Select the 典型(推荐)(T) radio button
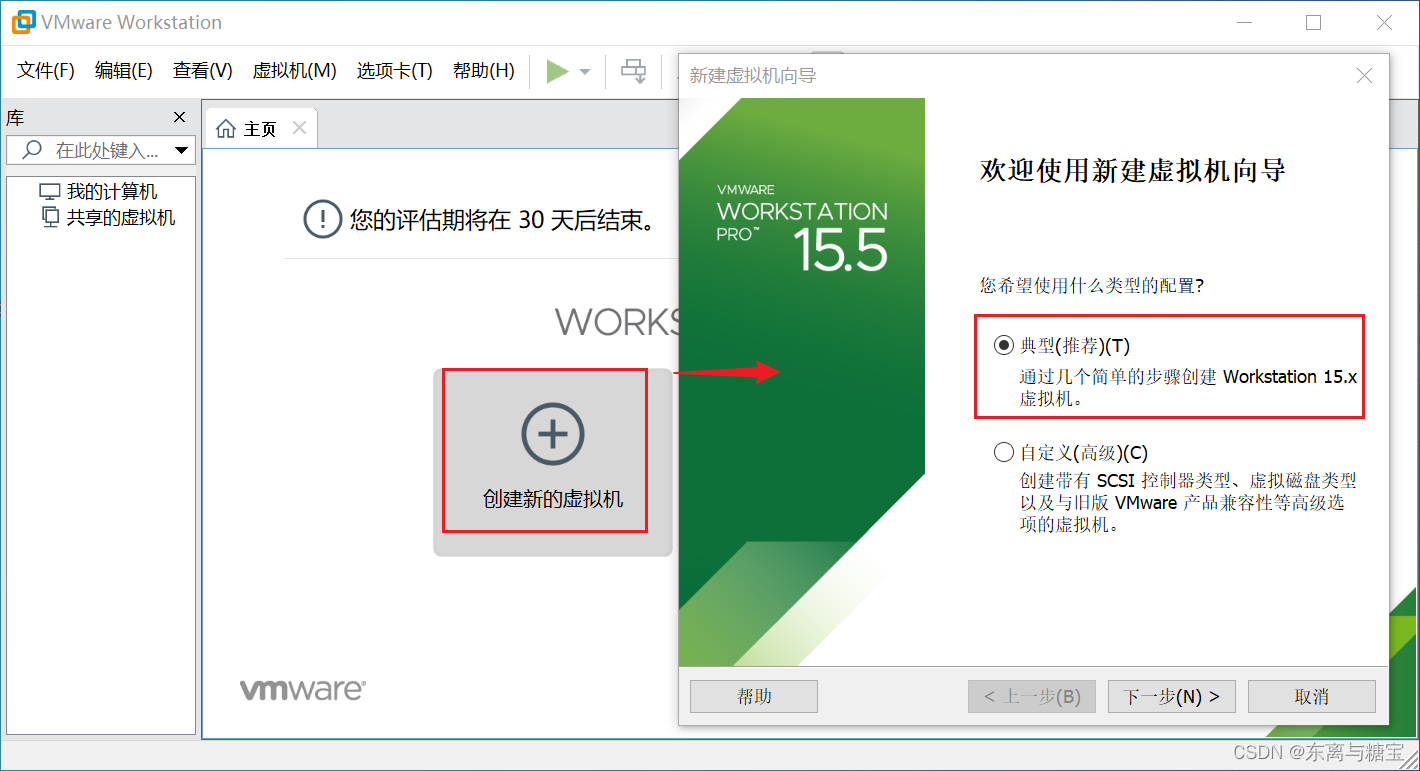This screenshot has height=771, width=1420. tap(1004, 346)
